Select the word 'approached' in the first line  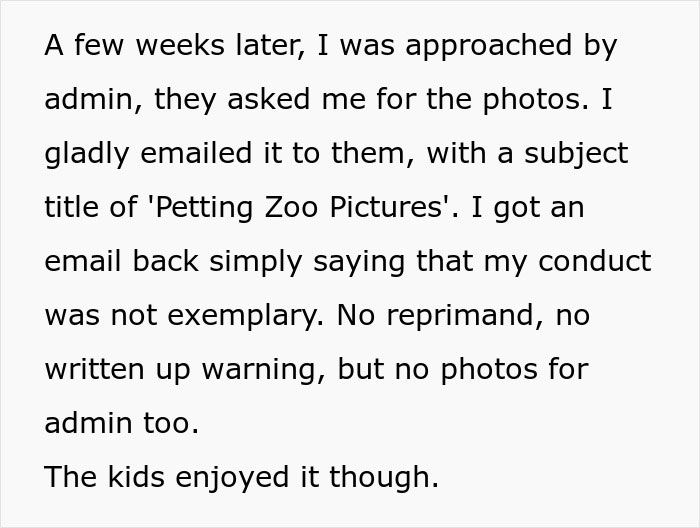(488, 46)
